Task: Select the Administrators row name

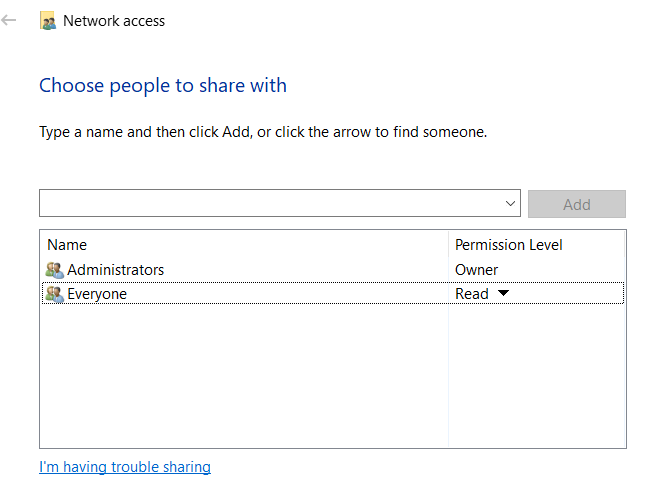Action: coord(115,270)
